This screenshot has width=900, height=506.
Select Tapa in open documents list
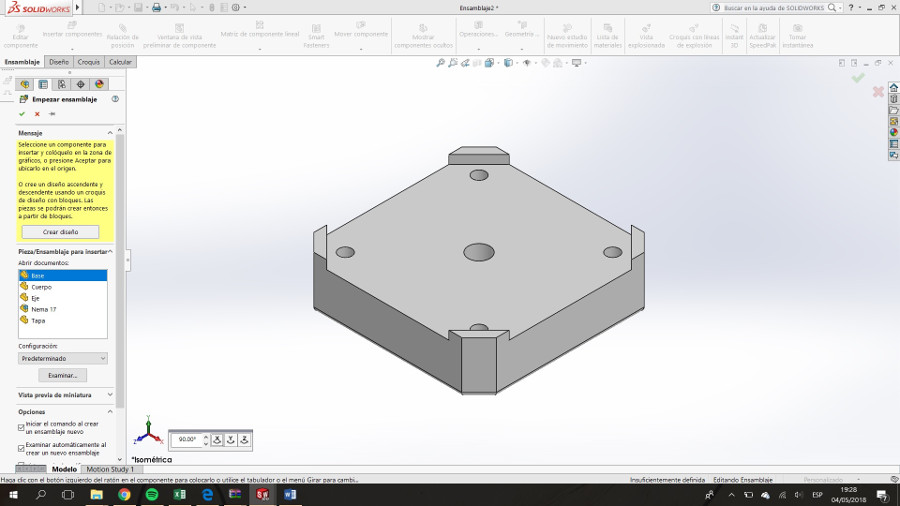pyautogui.click(x=63, y=321)
